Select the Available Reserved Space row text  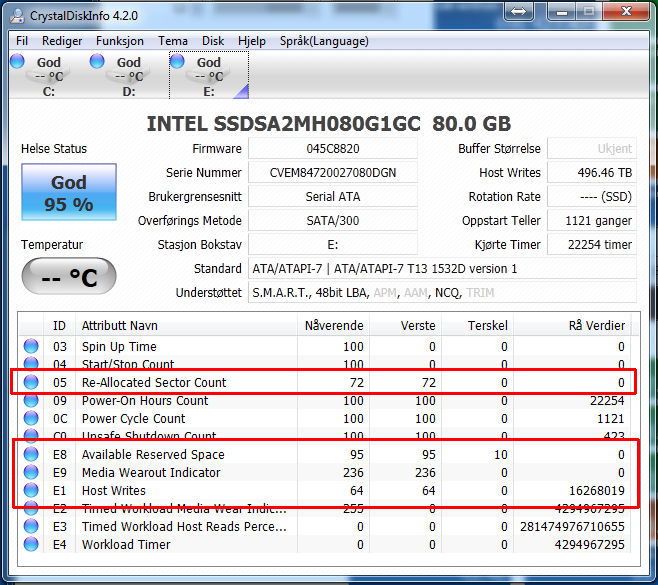[153, 454]
